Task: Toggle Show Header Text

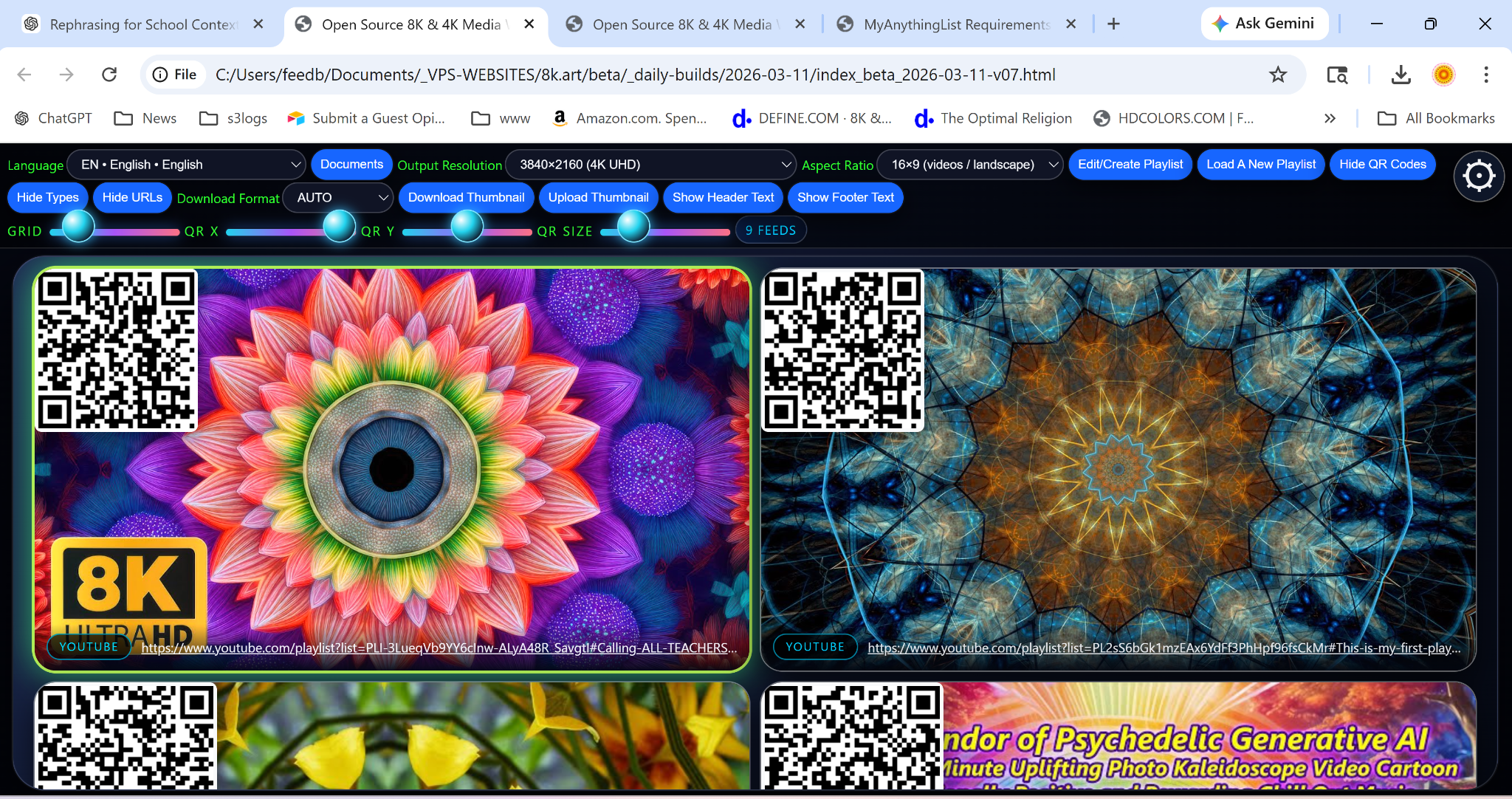Action: click(724, 198)
